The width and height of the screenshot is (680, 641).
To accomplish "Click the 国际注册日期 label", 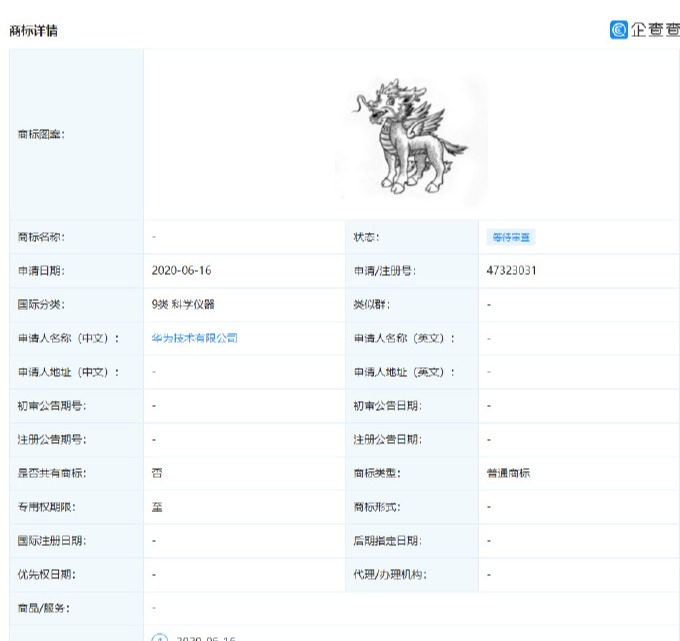I will [52, 541].
